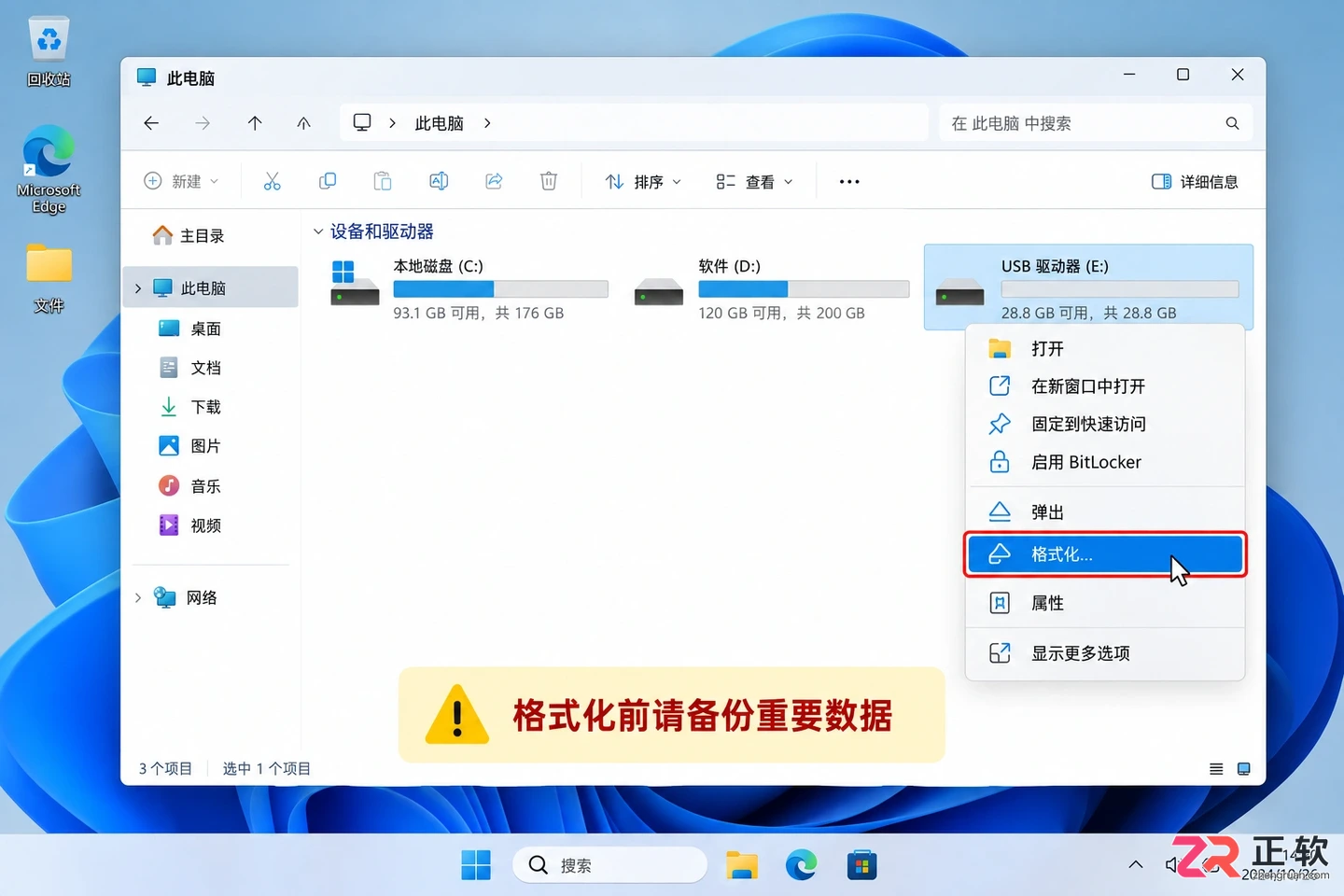Click the taskbar 搜索 box
This screenshot has width=1344, height=896.
tap(609, 865)
